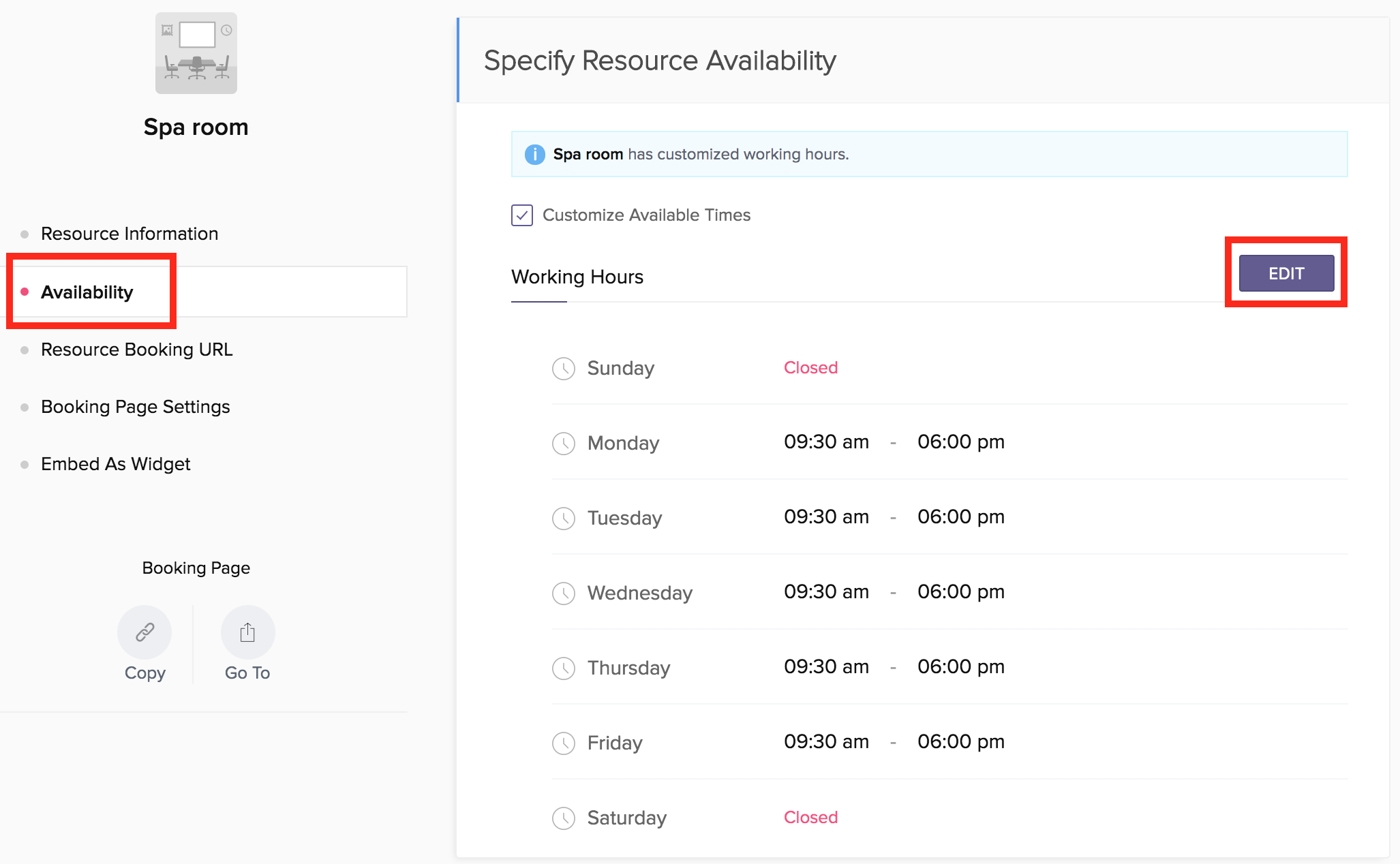Click the Spa room resource image
The image size is (1400, 864).
(x=196, y=53)
